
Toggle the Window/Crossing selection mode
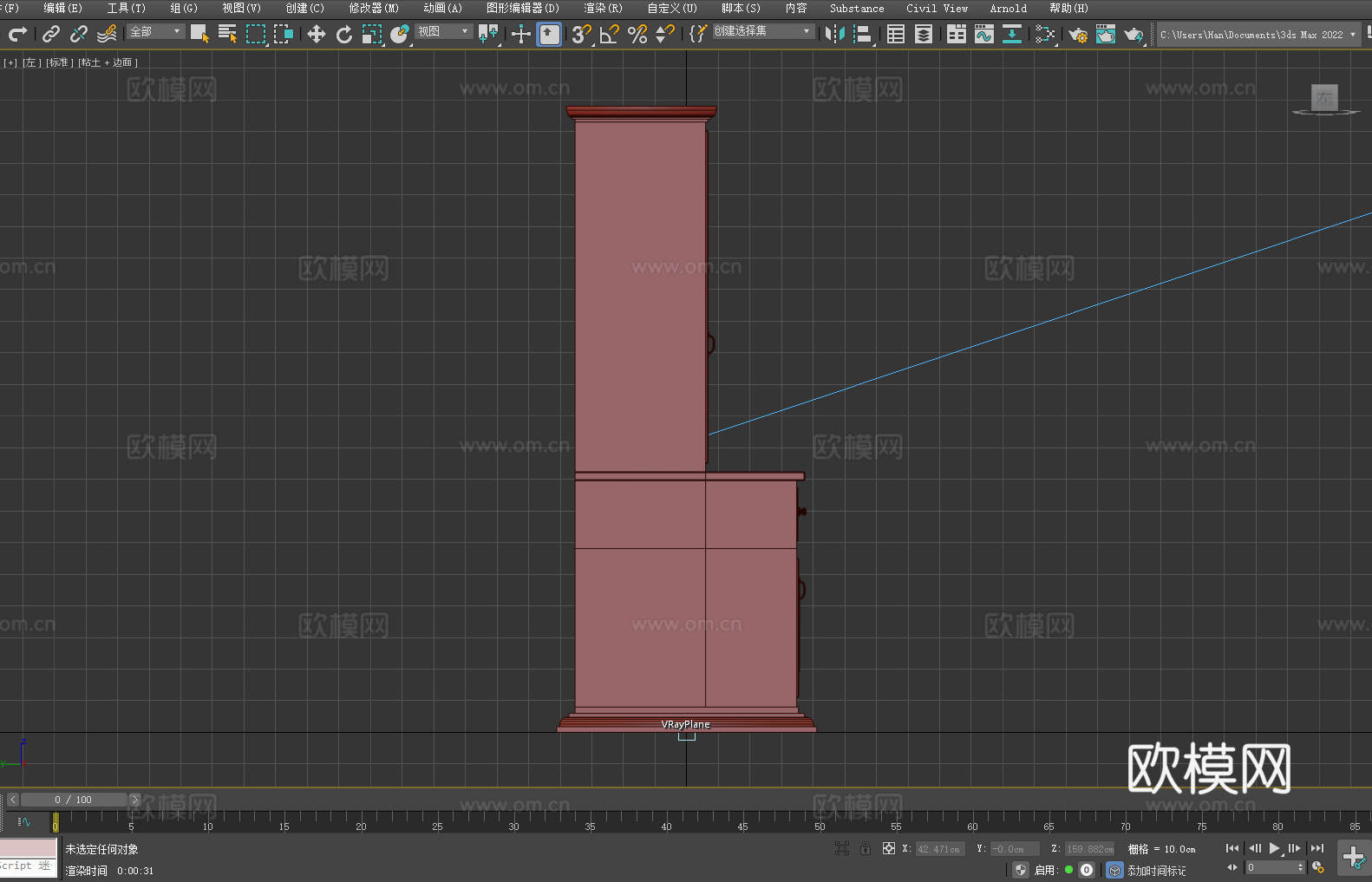(x=283, y=34)
